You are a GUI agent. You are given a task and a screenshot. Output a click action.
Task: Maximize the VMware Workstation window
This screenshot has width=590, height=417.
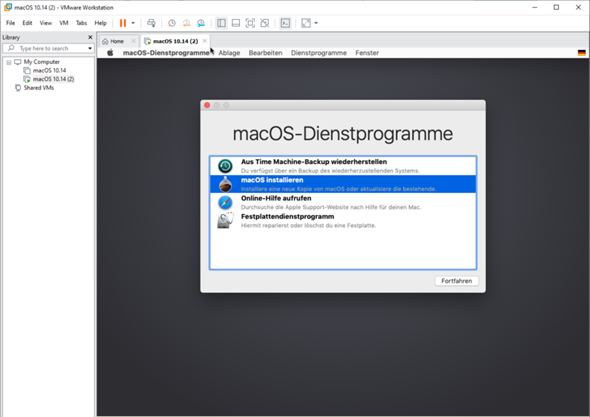[x=556, y=7]
